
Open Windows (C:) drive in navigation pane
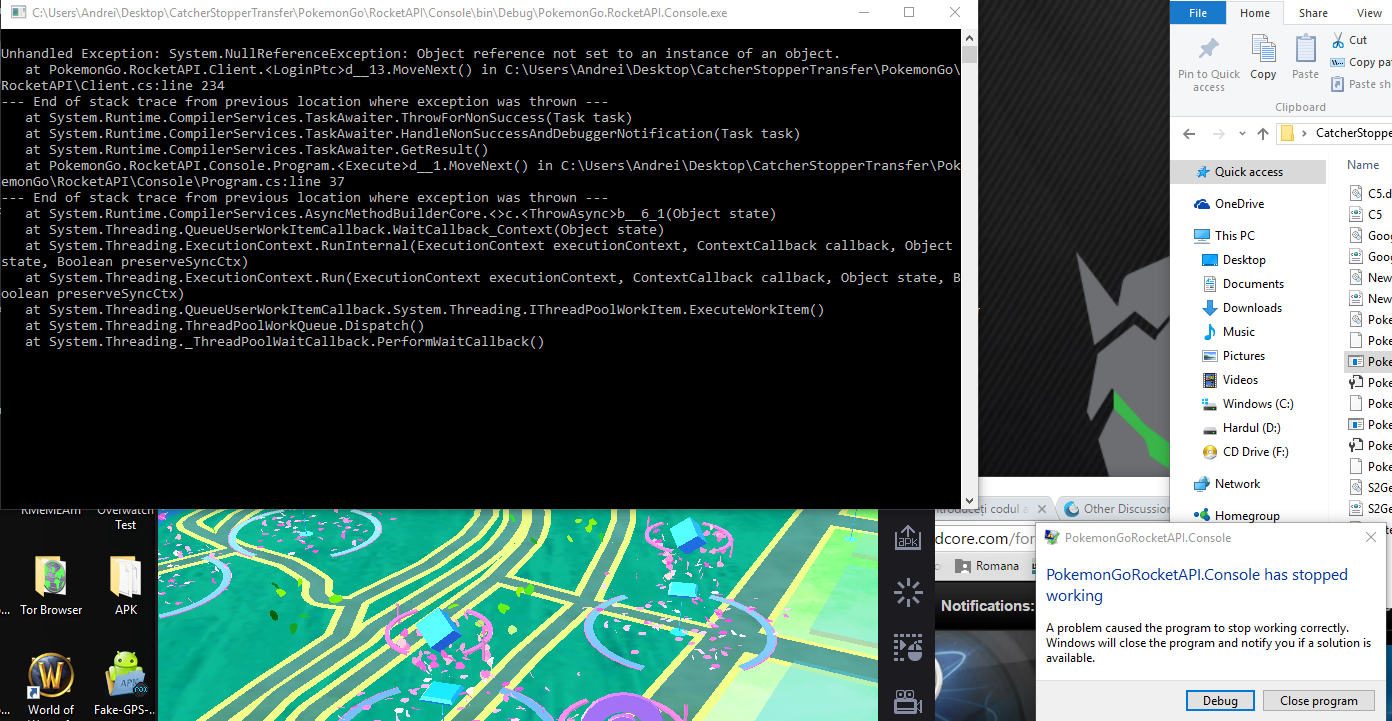1247,404
